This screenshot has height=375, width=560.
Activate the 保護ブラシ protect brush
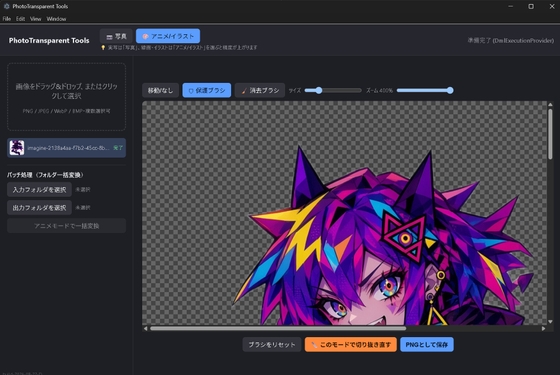[207, 91]
